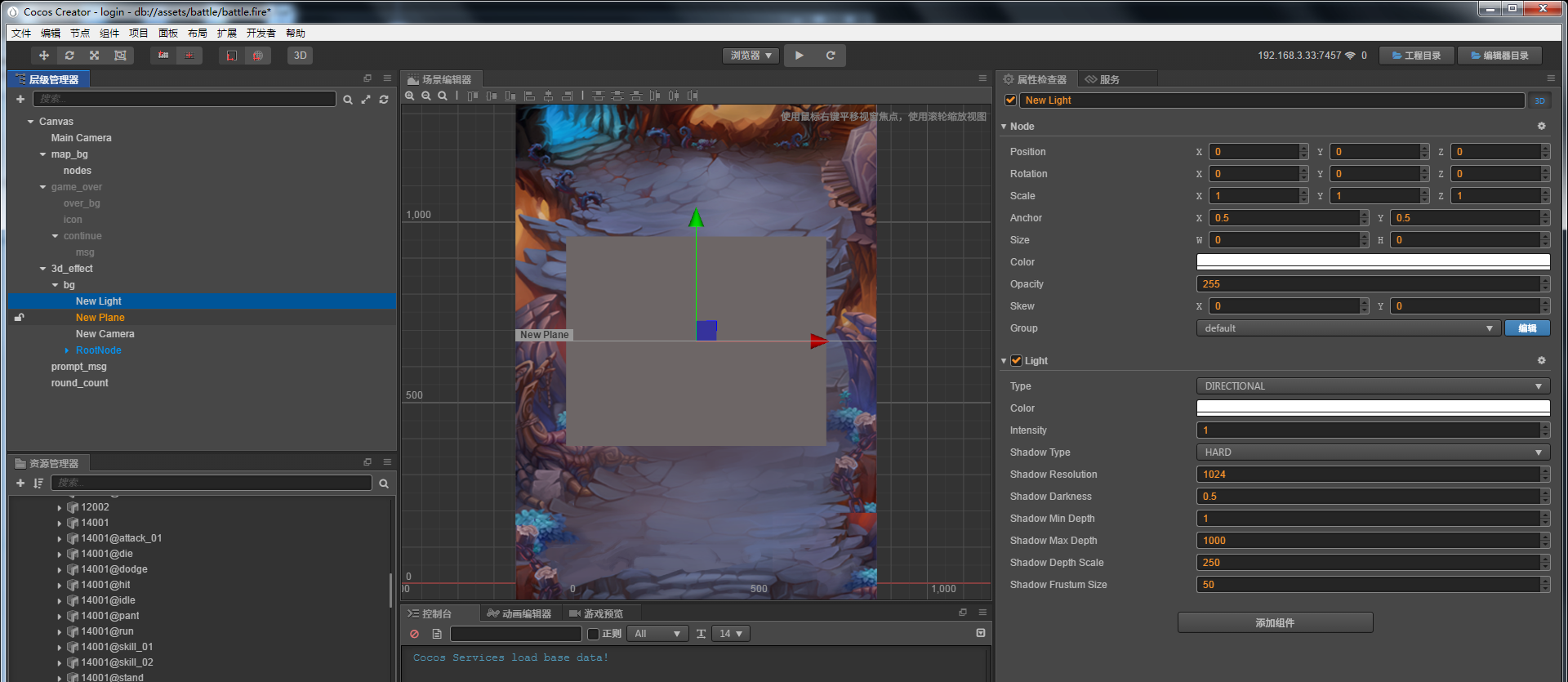Click the 工程目录 button

click(x=1417, y=56)
